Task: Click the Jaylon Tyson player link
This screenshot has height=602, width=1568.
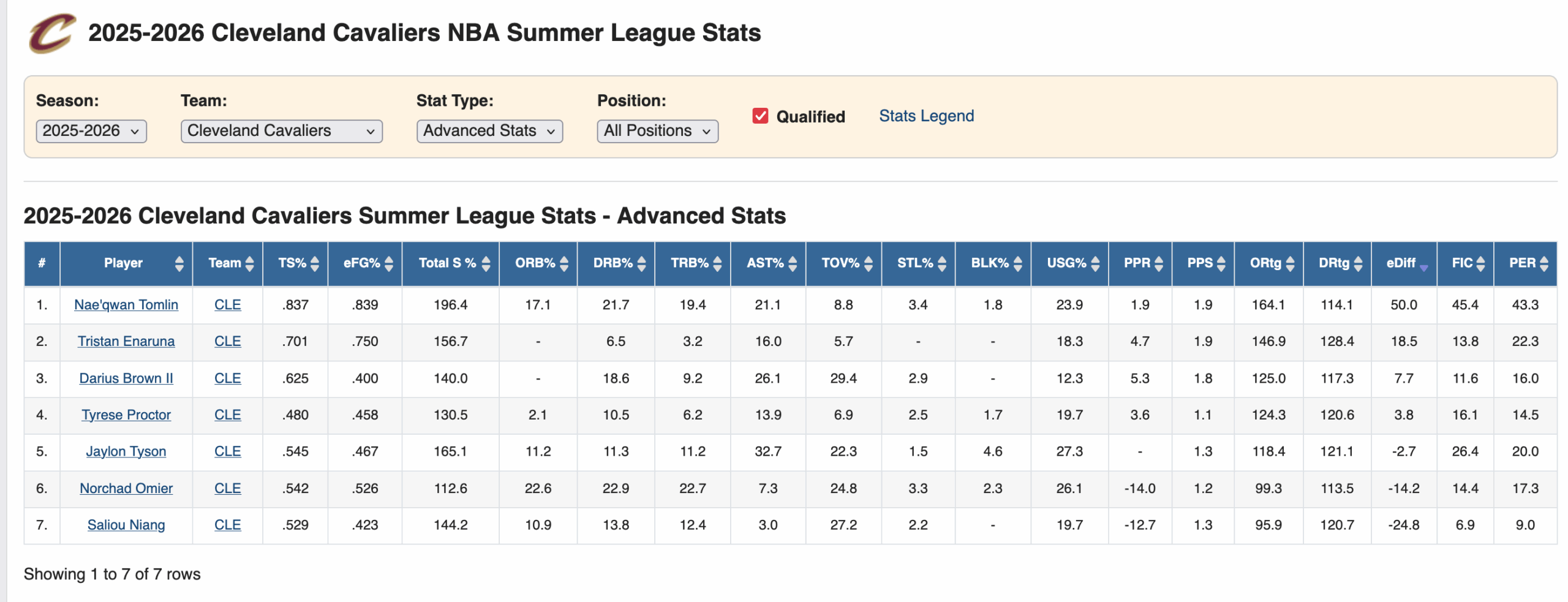Action: tap(126, 451)
